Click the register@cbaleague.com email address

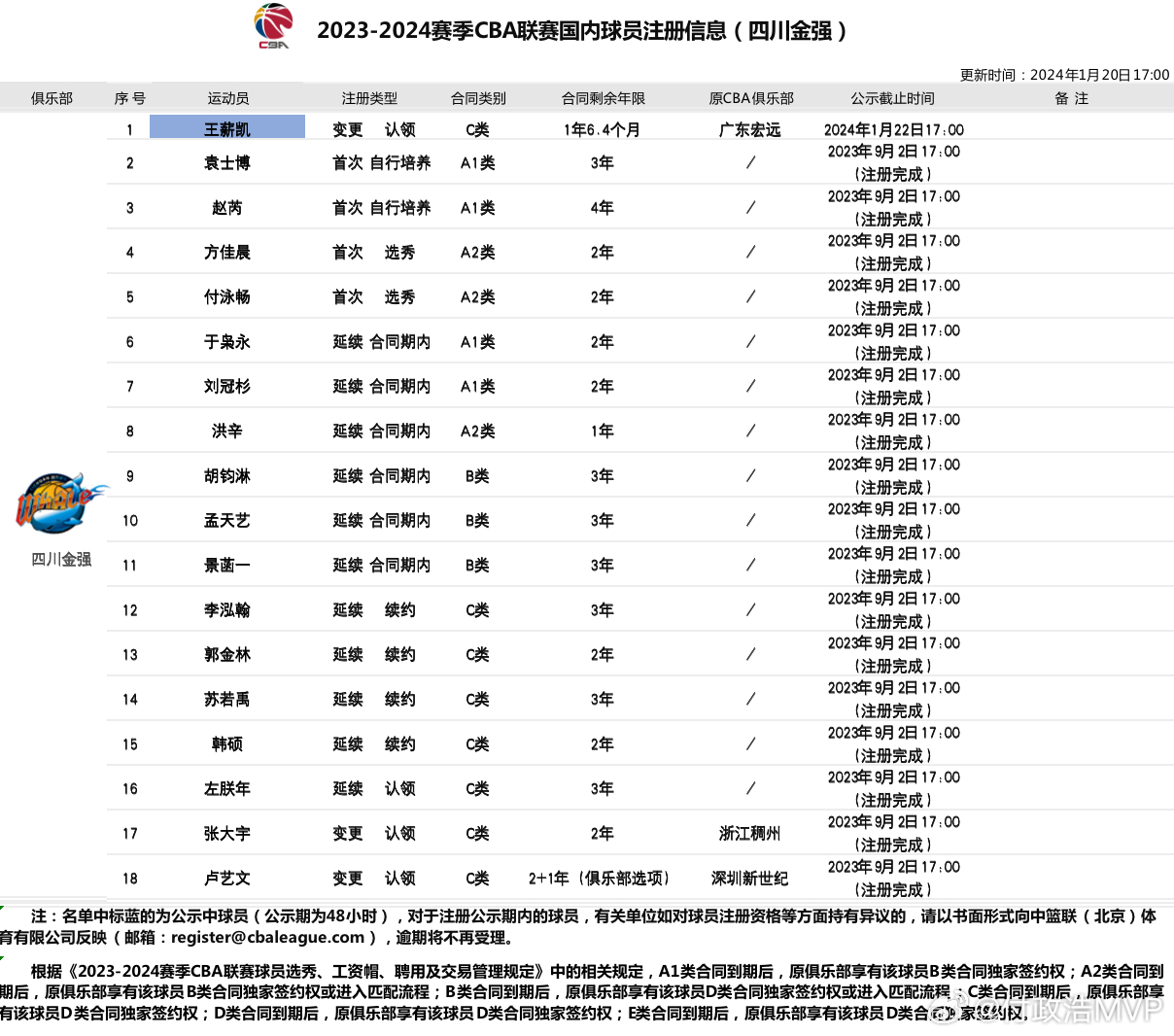(x=267, y=938)
